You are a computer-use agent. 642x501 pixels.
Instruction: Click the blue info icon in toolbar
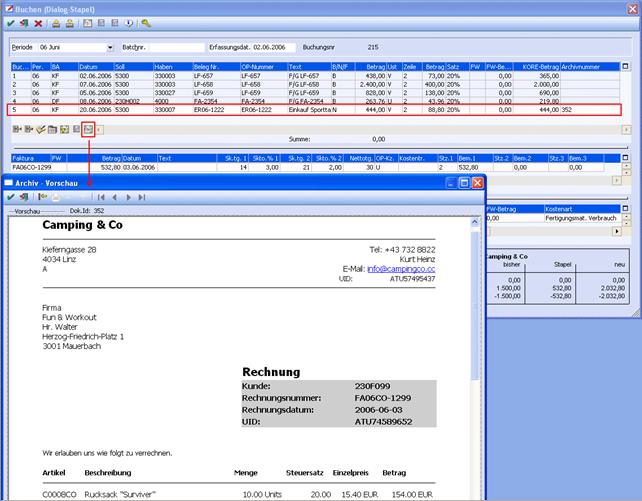click(x=128, y=22)
